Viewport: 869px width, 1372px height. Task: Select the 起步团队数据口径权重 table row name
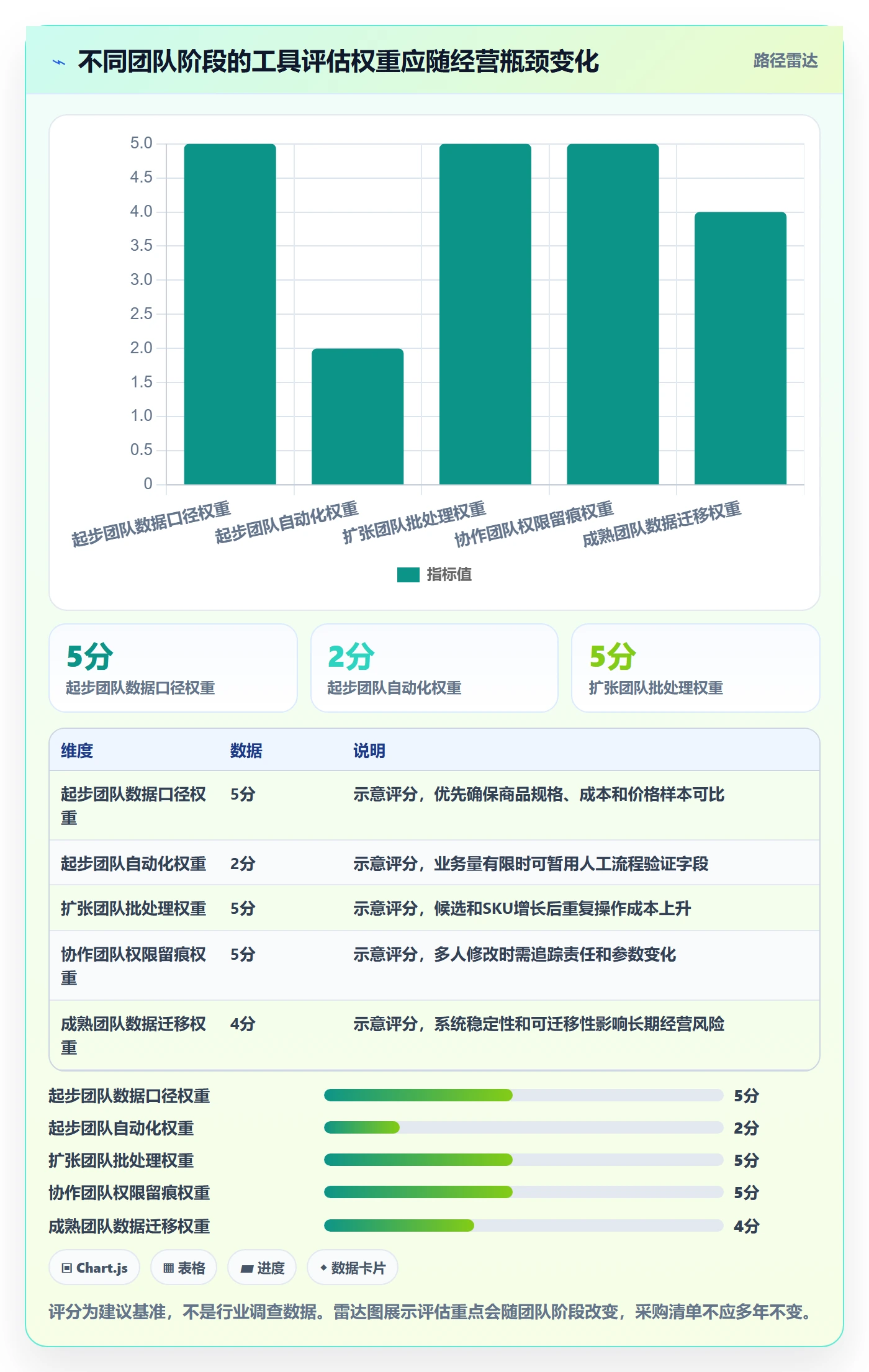click(x=133, y=806)
